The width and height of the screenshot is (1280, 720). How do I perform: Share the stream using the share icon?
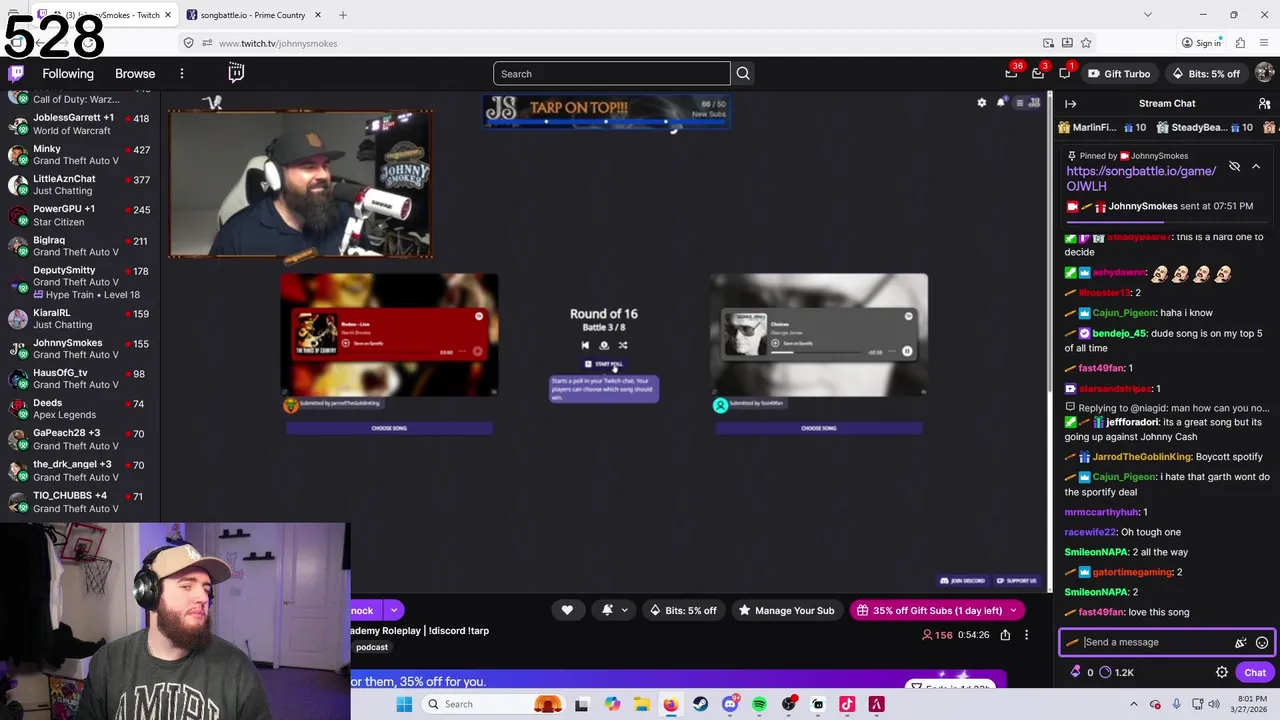(1005, 635)
